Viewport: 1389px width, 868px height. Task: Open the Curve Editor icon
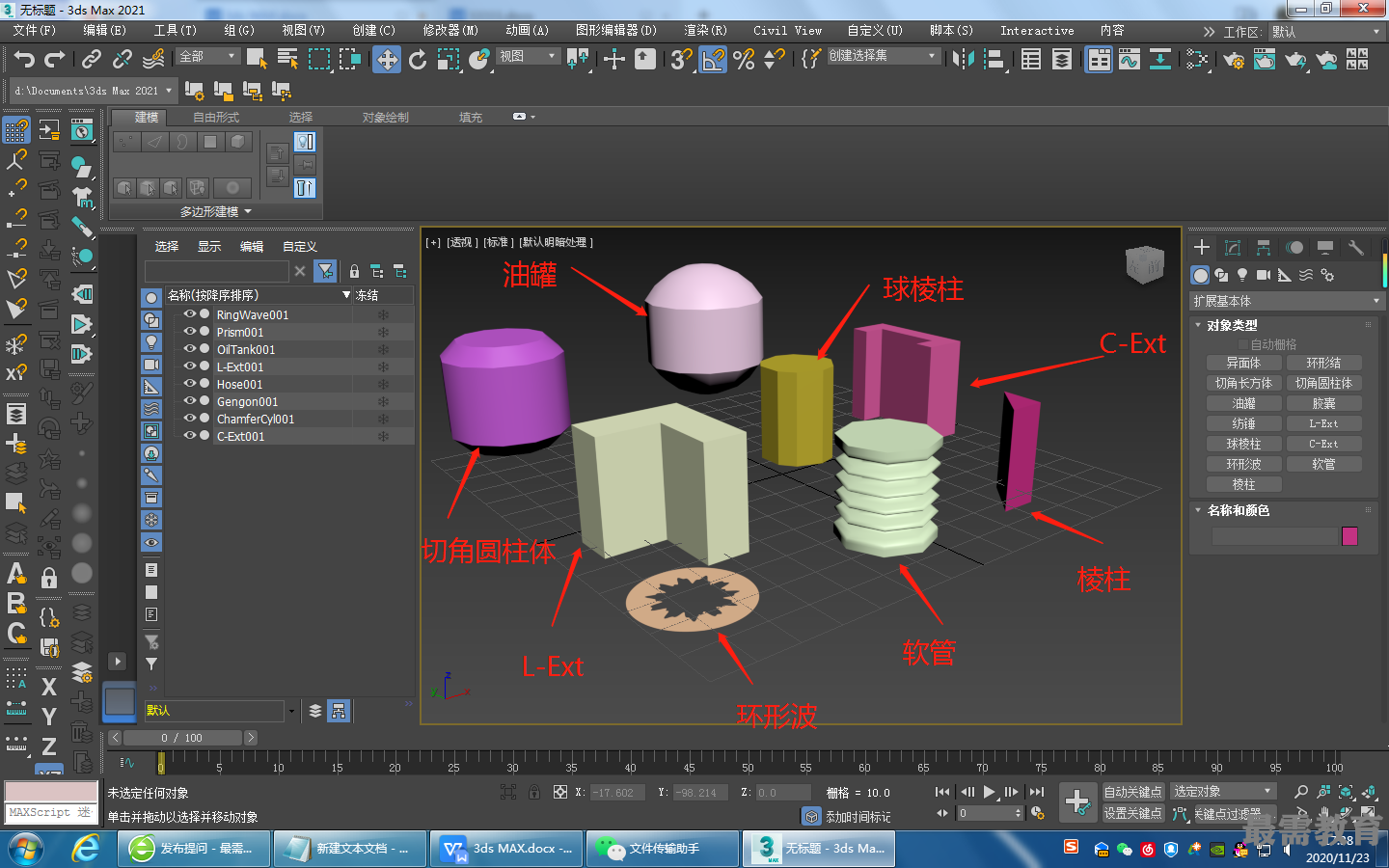1130,60
